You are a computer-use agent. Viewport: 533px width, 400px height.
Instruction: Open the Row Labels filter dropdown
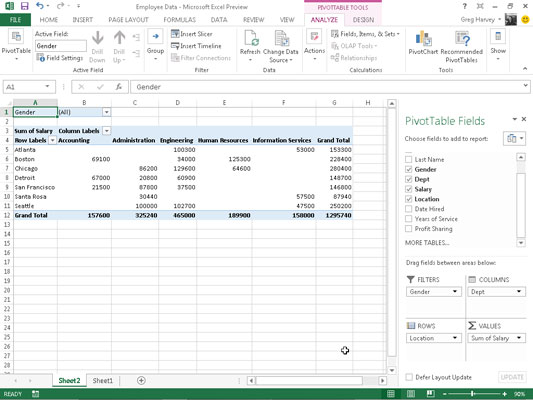[x=52, y=140]
